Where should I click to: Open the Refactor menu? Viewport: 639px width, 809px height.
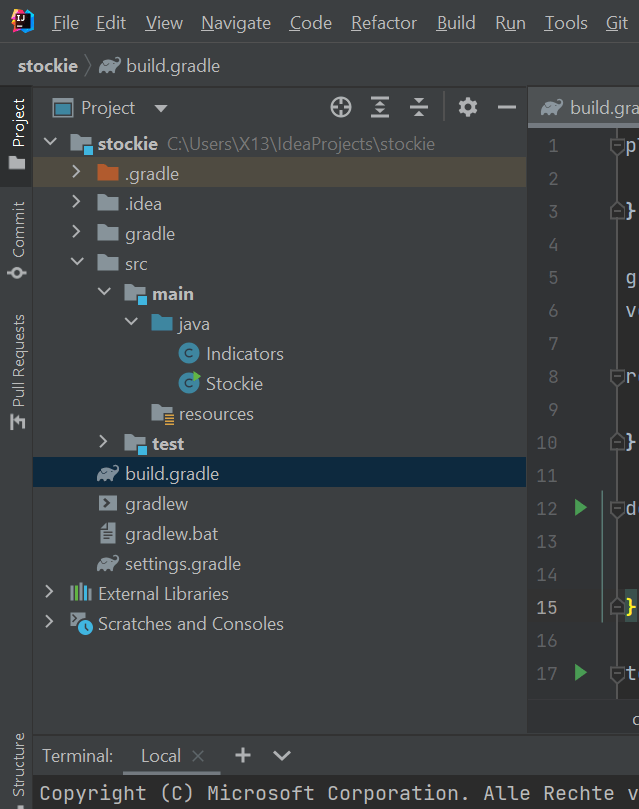point(383,22)
